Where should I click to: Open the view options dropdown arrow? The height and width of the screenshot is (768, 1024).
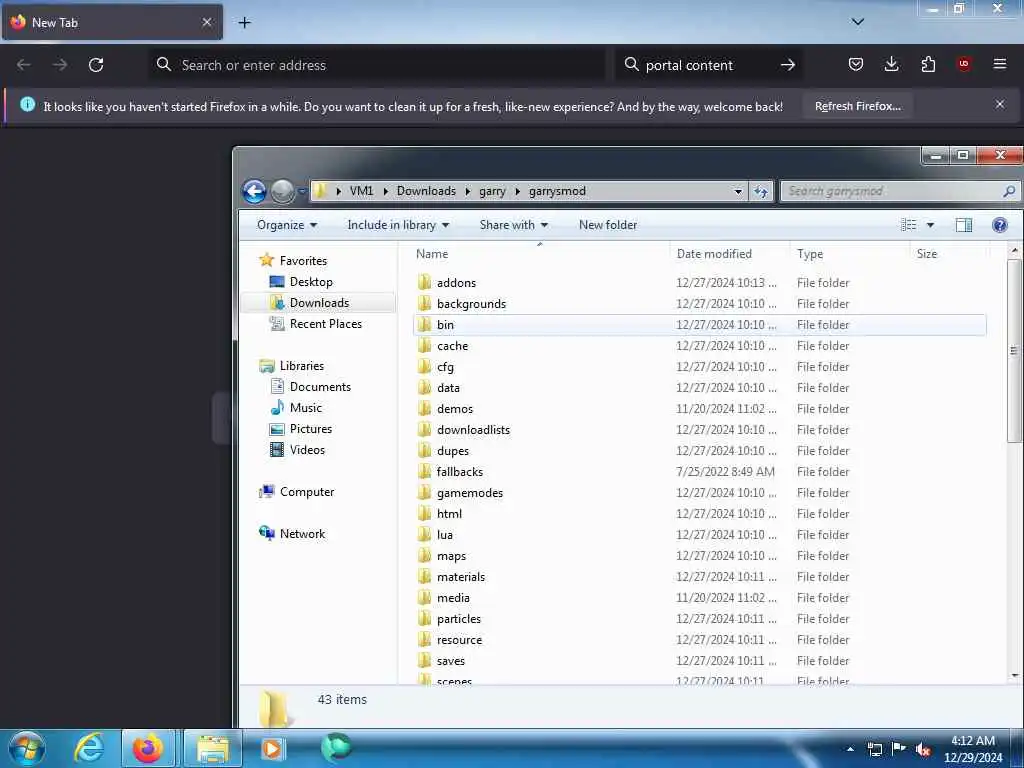click(x=930, y=225)
